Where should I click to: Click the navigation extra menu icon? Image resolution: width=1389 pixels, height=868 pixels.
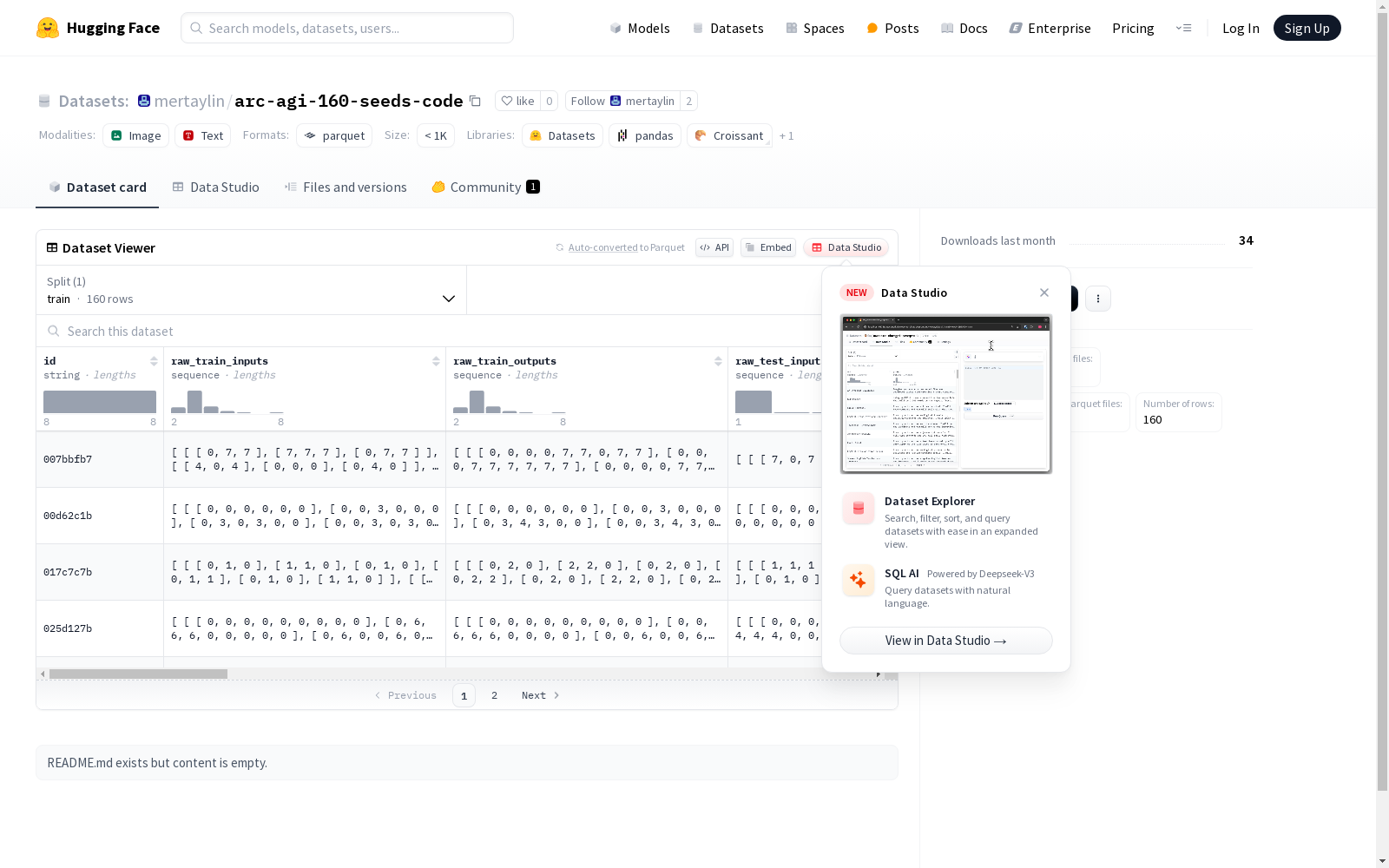pyautogui.click(x=1183, y=28)
